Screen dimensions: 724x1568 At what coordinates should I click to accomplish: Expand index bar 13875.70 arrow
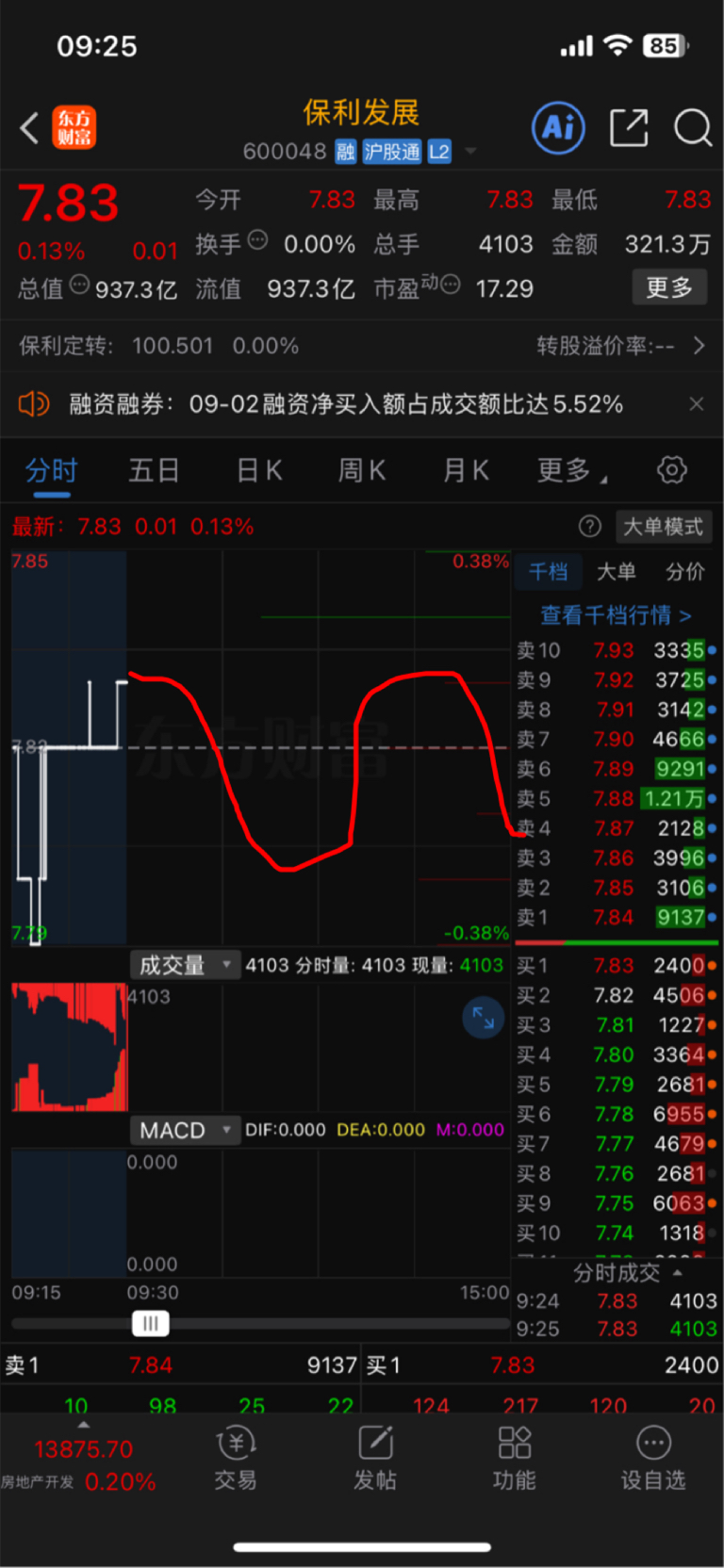click(x=83, y=1425)
